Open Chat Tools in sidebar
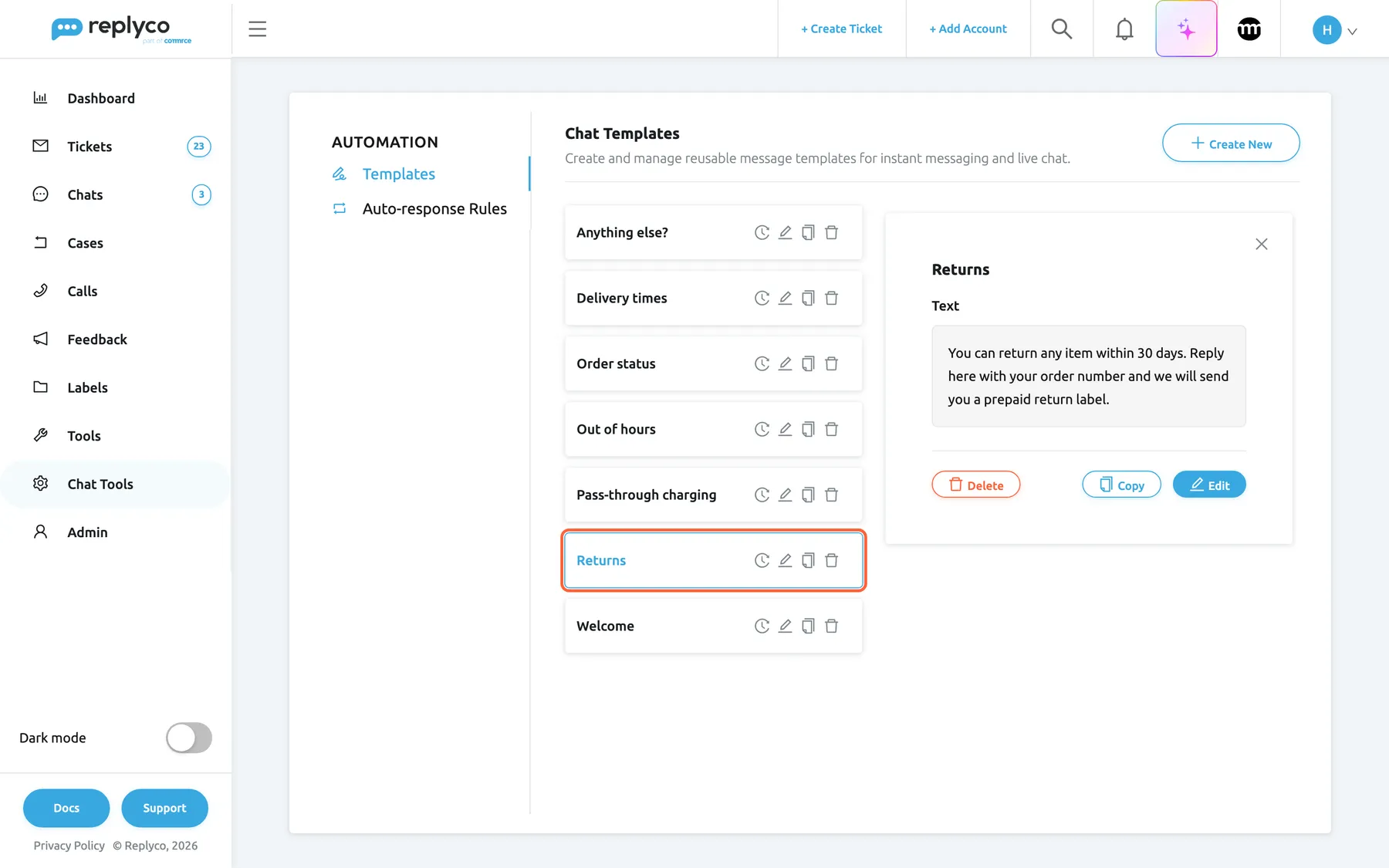Viewport: 1389px width, 868px height. 116,484
